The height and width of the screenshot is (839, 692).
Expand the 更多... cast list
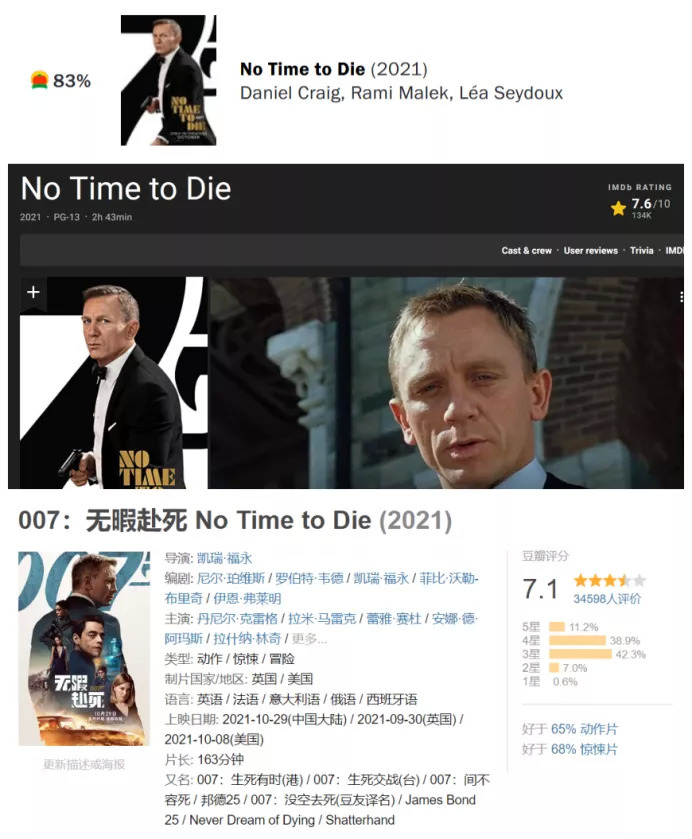point(309,639)
